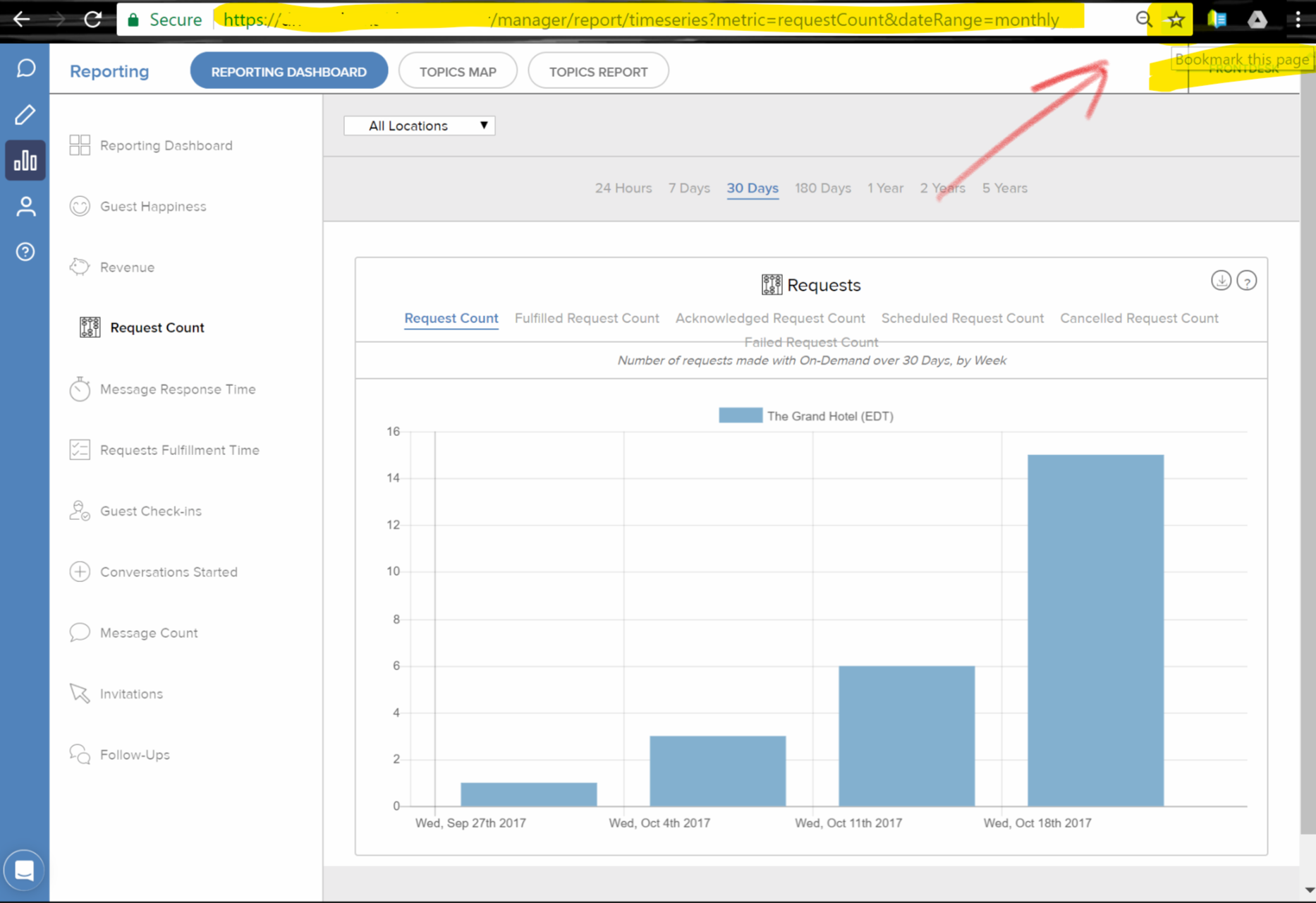Viewport: 1316px width, 903px height.
Task: Bookmark this page with the star icon
Action: (x=1176, y=20)
